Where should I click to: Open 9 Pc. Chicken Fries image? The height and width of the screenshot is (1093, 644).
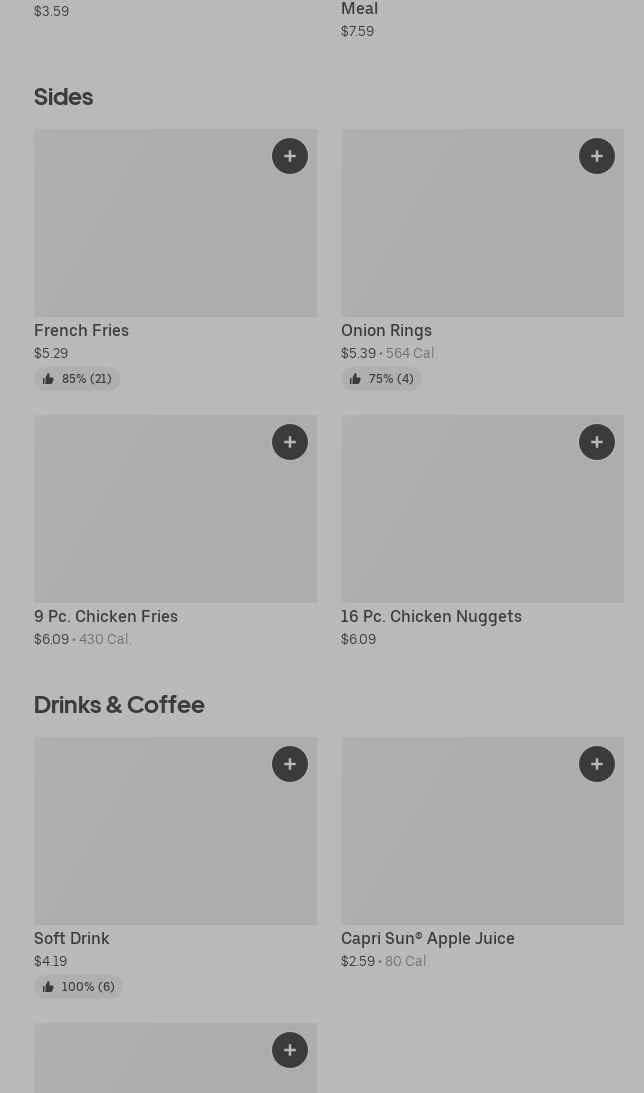click(150, 520)
